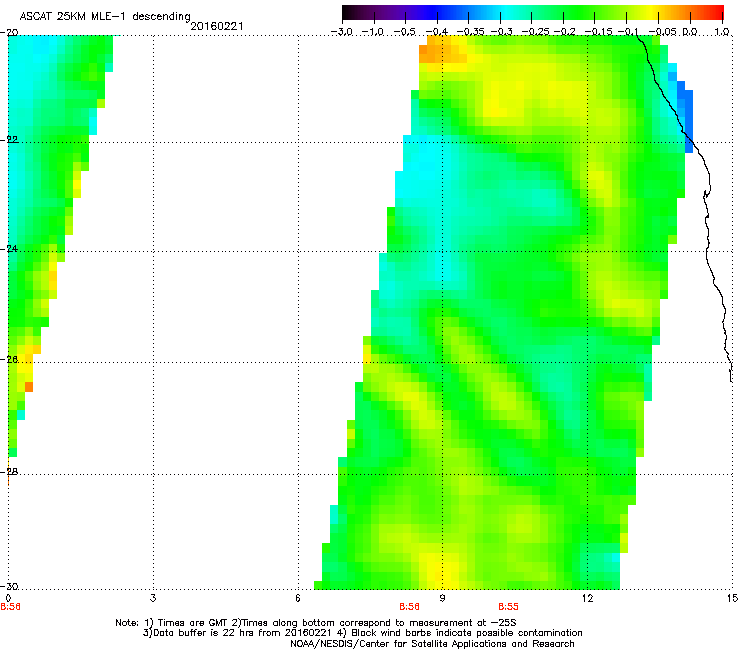
Task: Click the '-3.0' color scale label
Action: pos(341,32)
